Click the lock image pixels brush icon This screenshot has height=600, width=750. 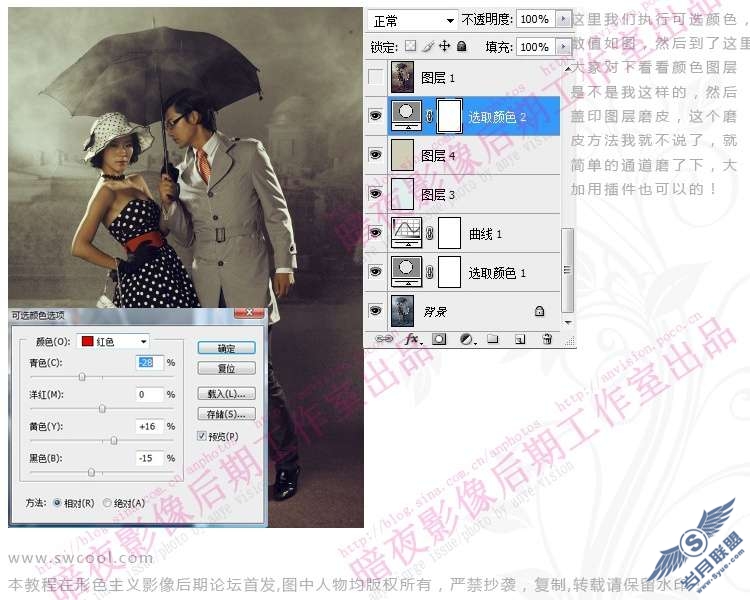(428, 46)
